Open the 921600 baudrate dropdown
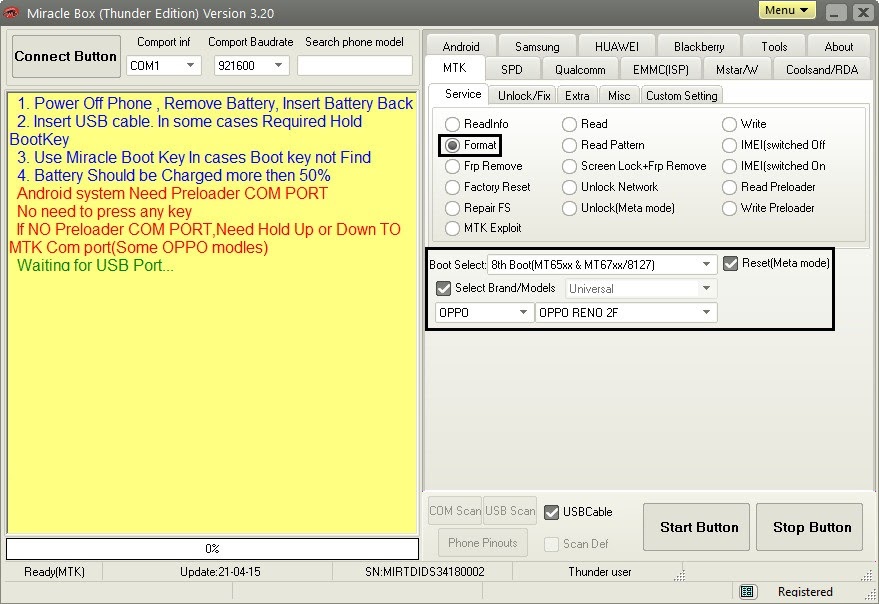This screenshot has width=879, height=604. pyautogui.click(x=251, y=66)
